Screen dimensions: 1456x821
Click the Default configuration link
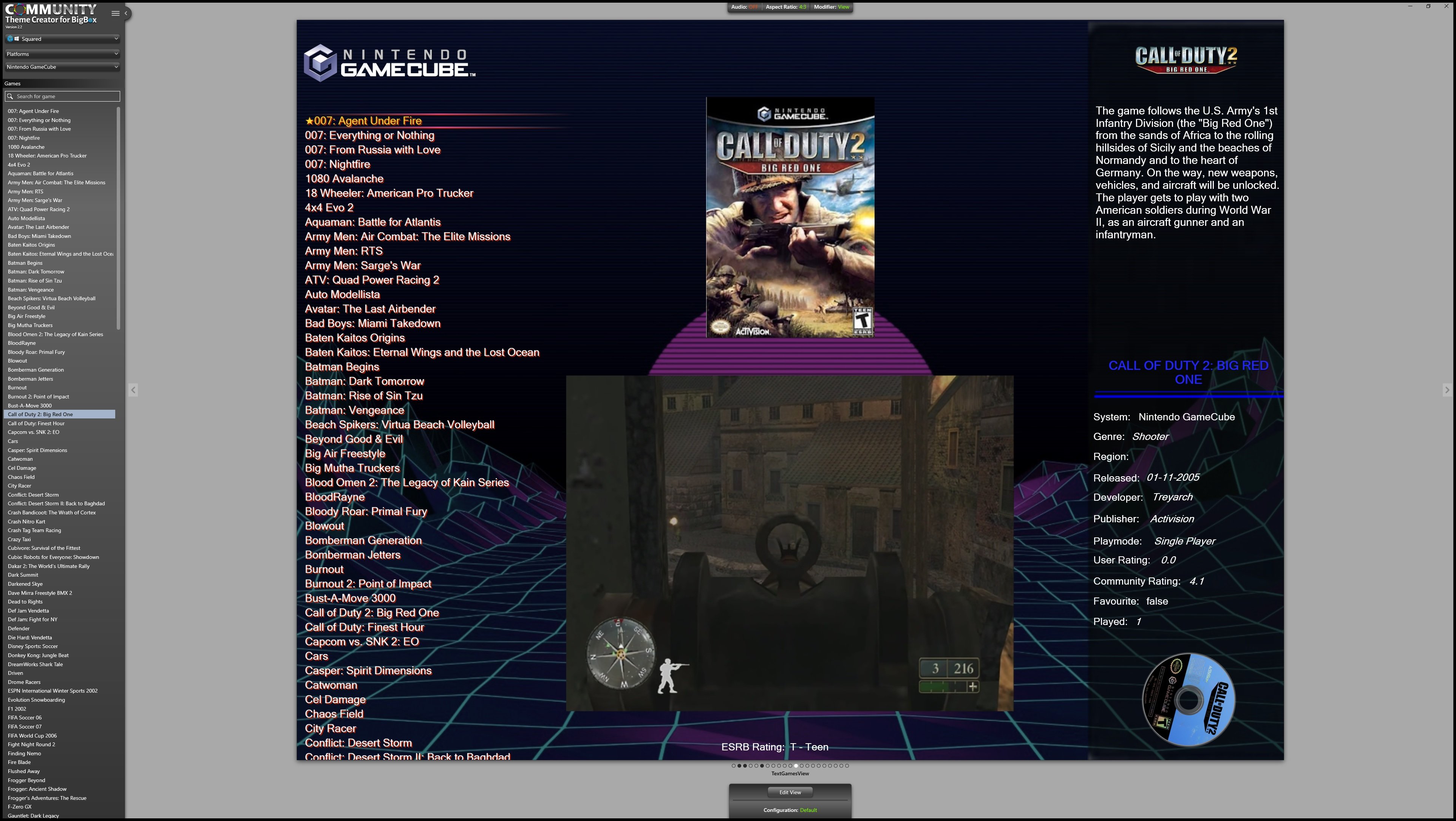click(808, 810)
